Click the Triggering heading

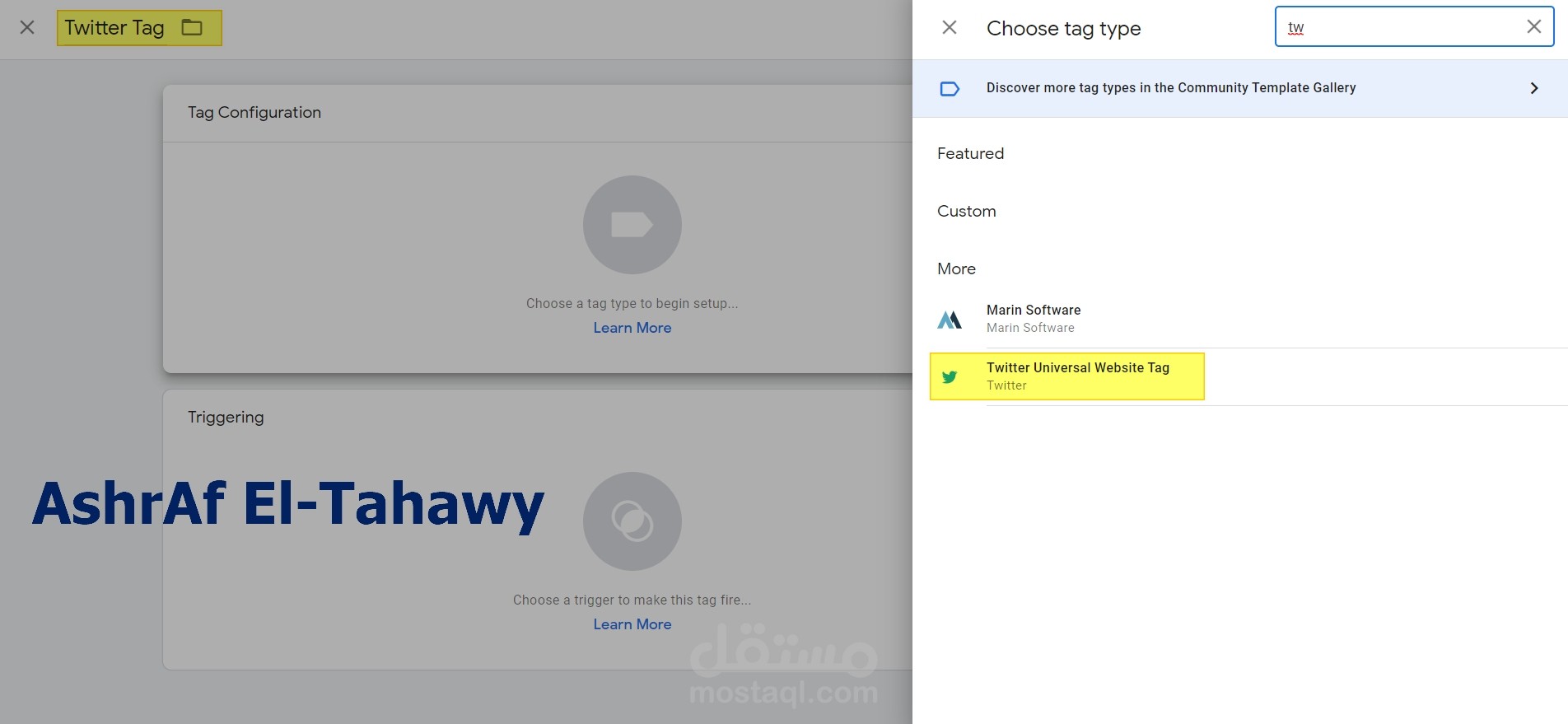point(226,417)
